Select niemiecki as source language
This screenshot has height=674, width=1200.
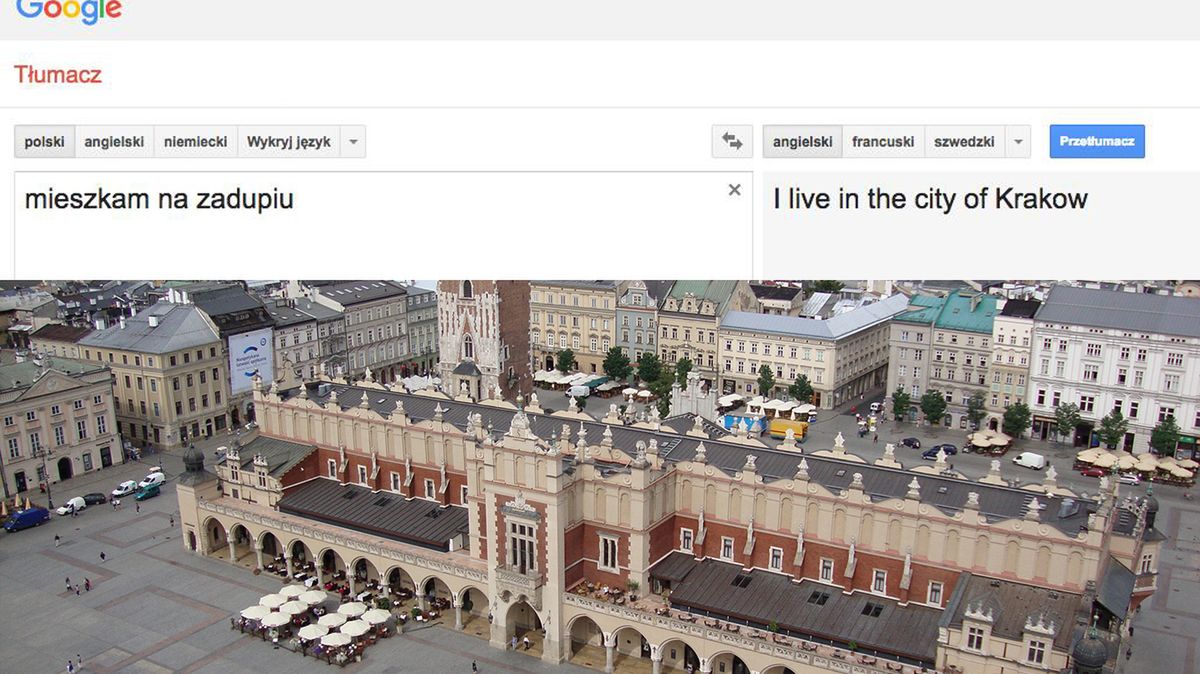tap(195, 142)
